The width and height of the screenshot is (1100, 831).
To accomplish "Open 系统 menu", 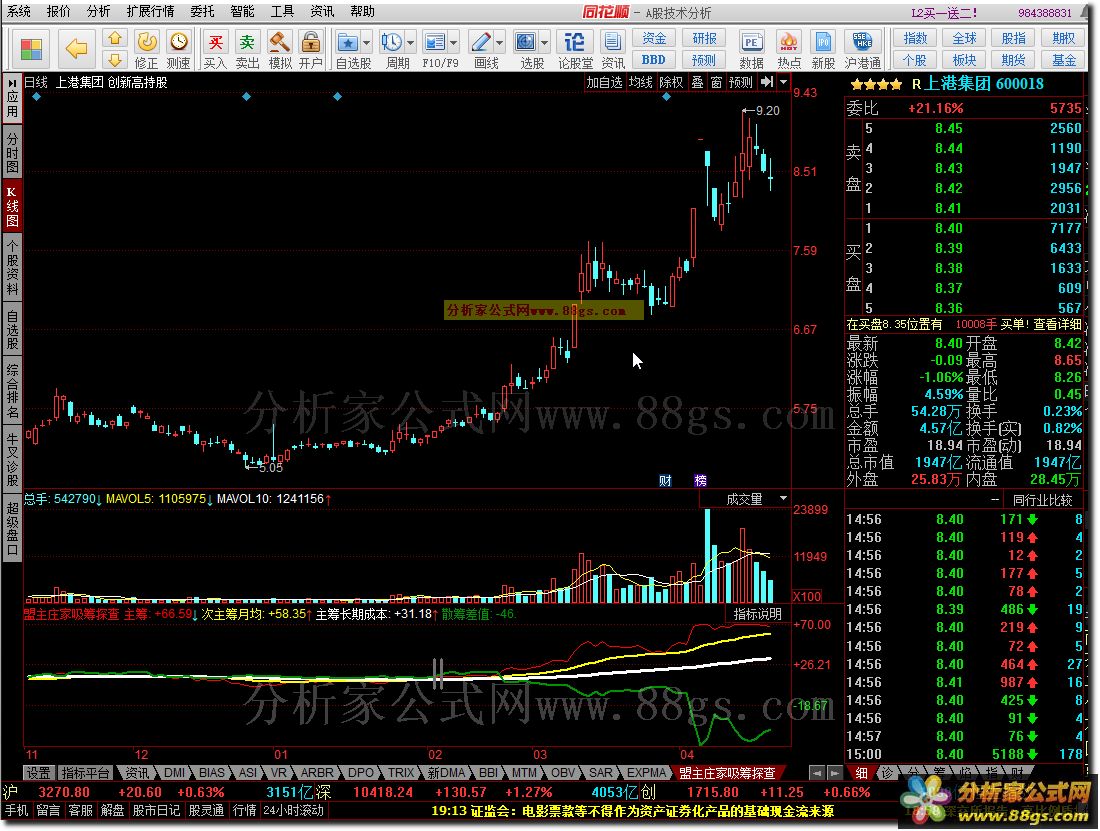I will click(19, 11).
